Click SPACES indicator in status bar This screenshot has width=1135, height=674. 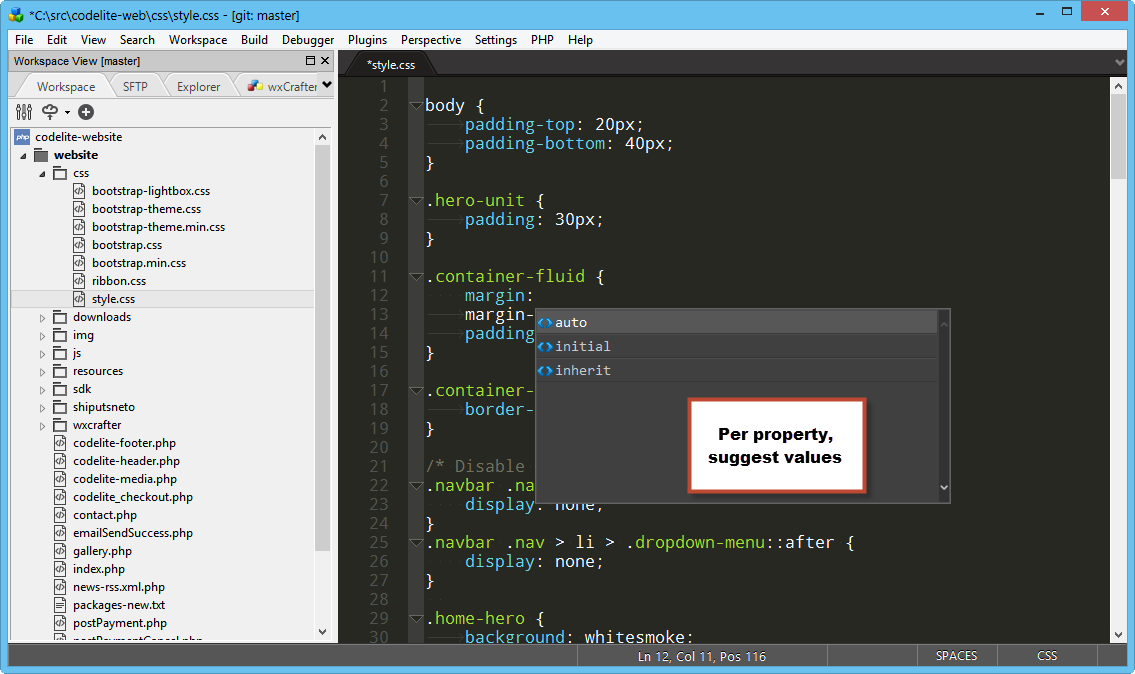956,656
